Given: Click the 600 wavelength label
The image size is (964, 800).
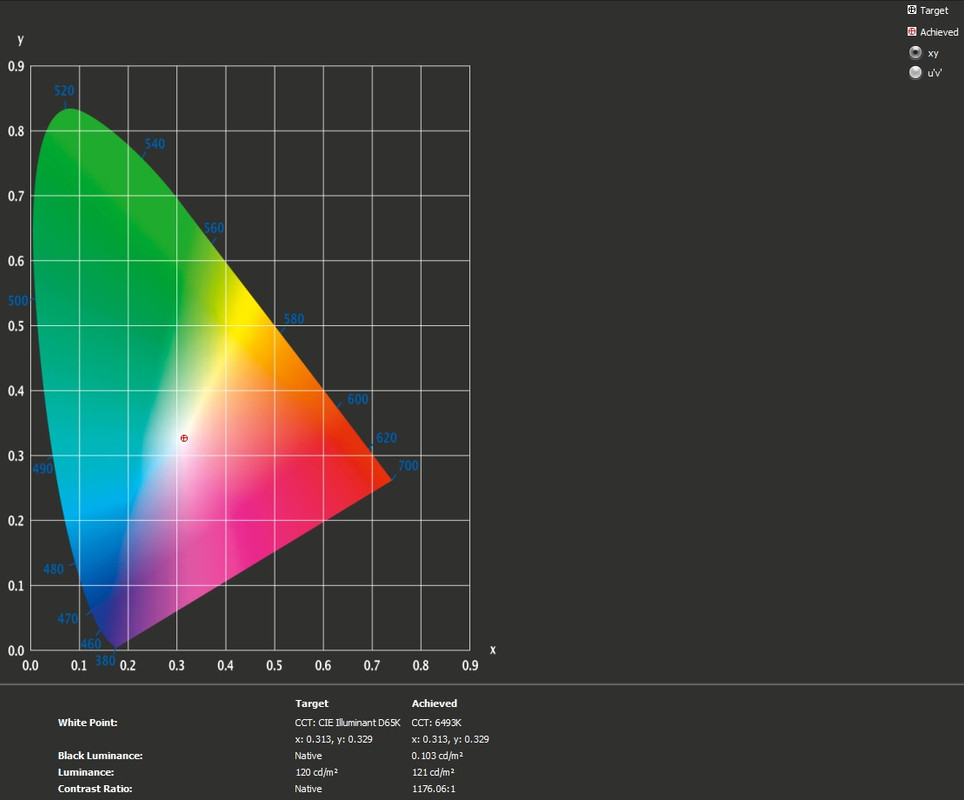Looking at the screenshot, I should [358, 400].
